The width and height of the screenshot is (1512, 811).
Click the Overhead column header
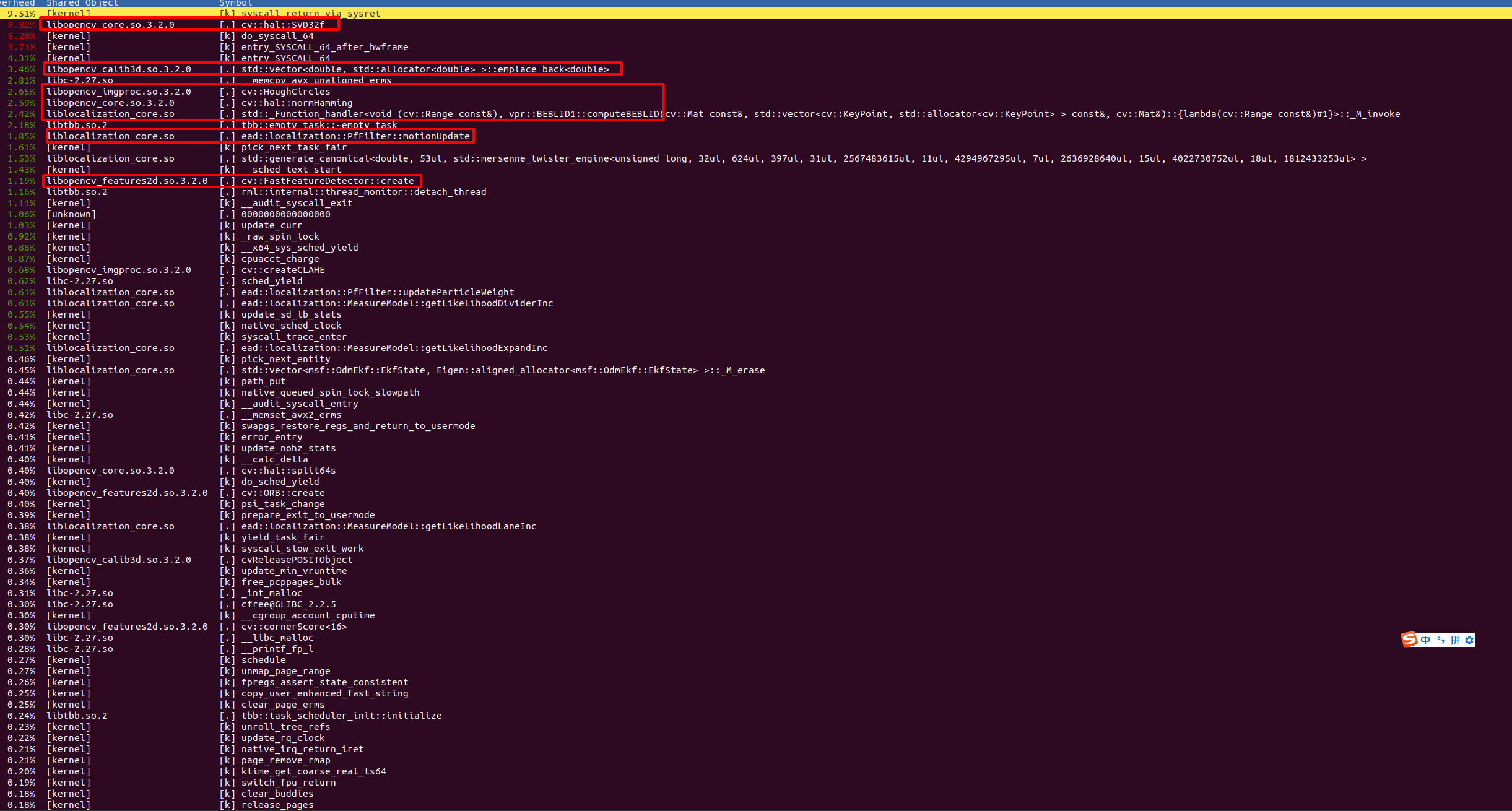tap(19, 3)
